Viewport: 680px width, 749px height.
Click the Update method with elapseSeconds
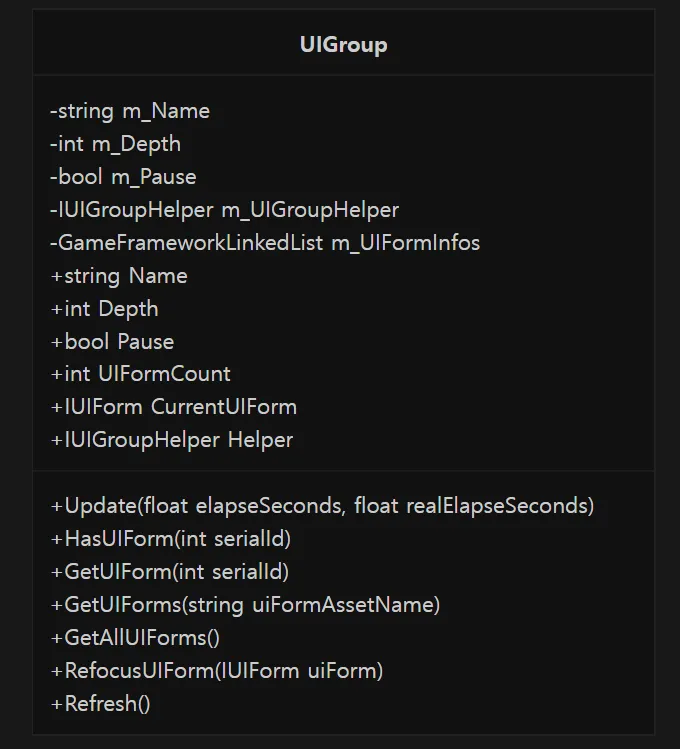pyautogui.click(x=322, y=506)
